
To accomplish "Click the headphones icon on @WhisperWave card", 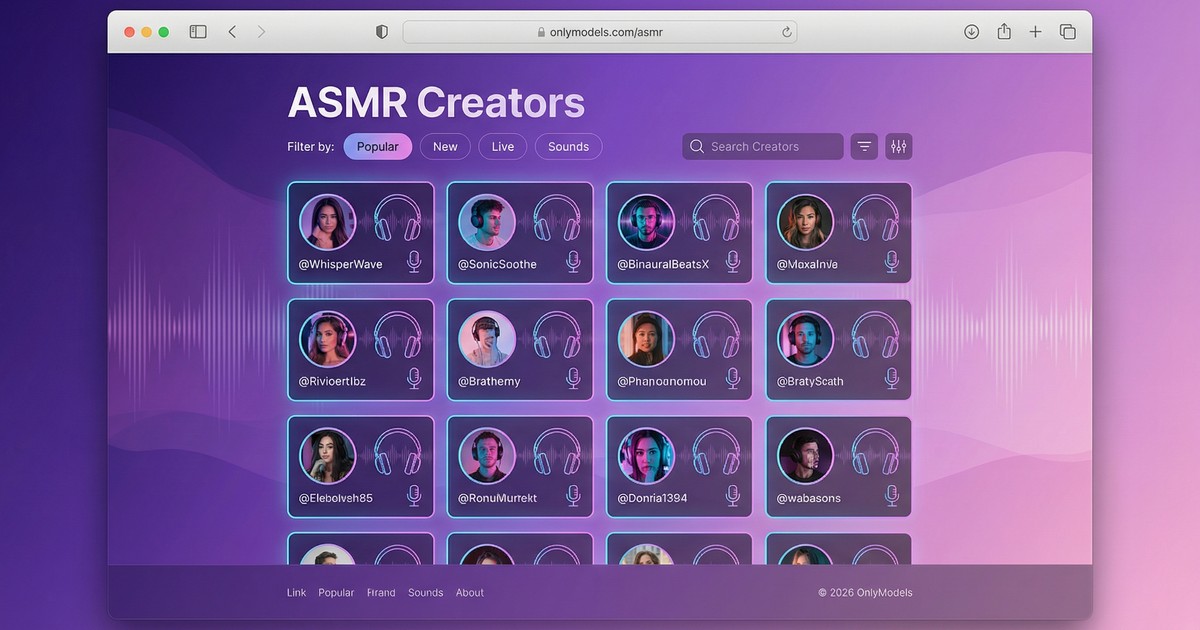I will (398, 218).
